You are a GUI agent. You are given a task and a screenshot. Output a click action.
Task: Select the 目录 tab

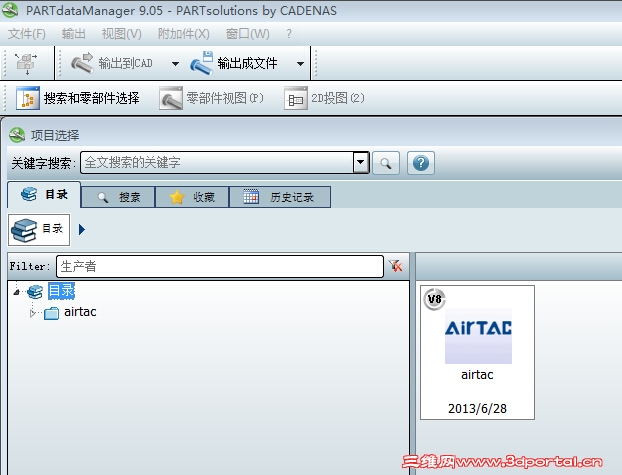(44, 194)
